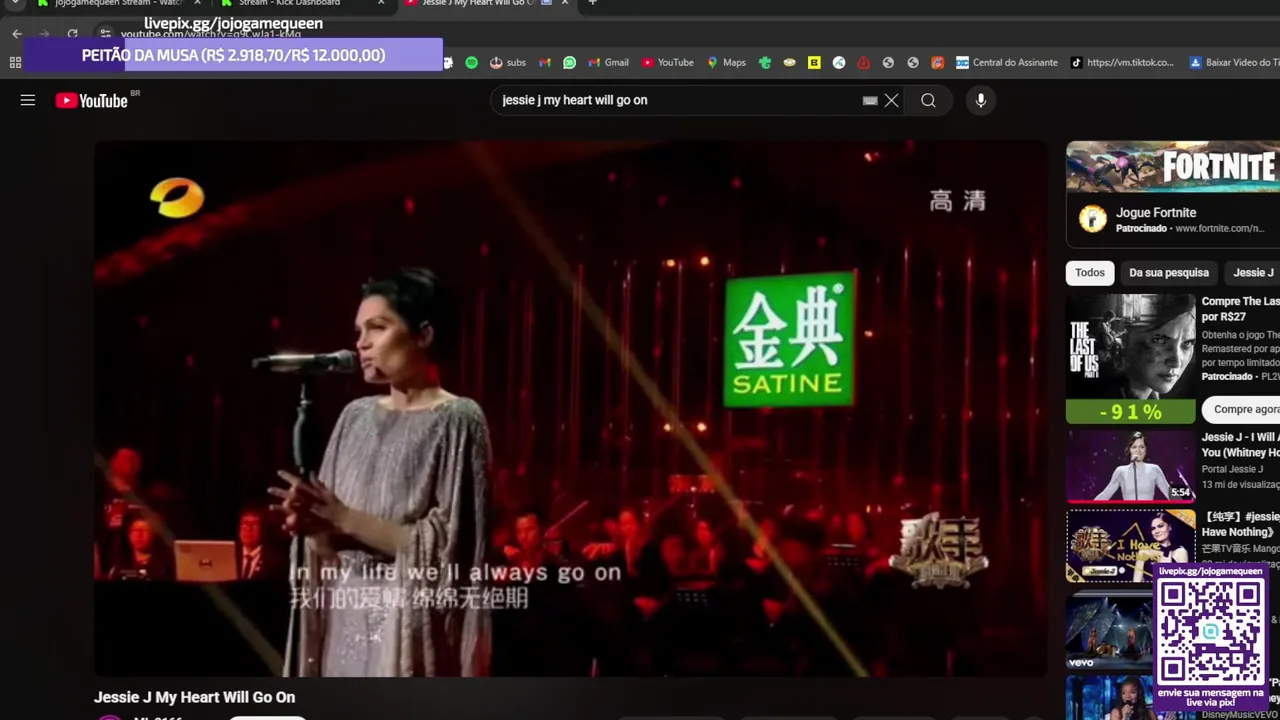Close the jojogamequeen Stream tab
This screenshot has width=1280, height=720.
(197, 3)
